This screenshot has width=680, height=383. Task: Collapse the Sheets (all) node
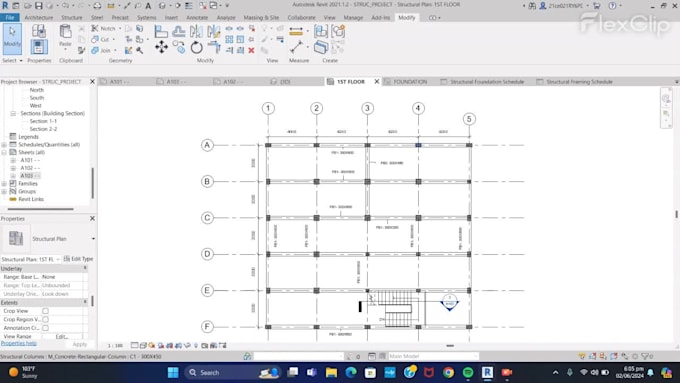4,152
